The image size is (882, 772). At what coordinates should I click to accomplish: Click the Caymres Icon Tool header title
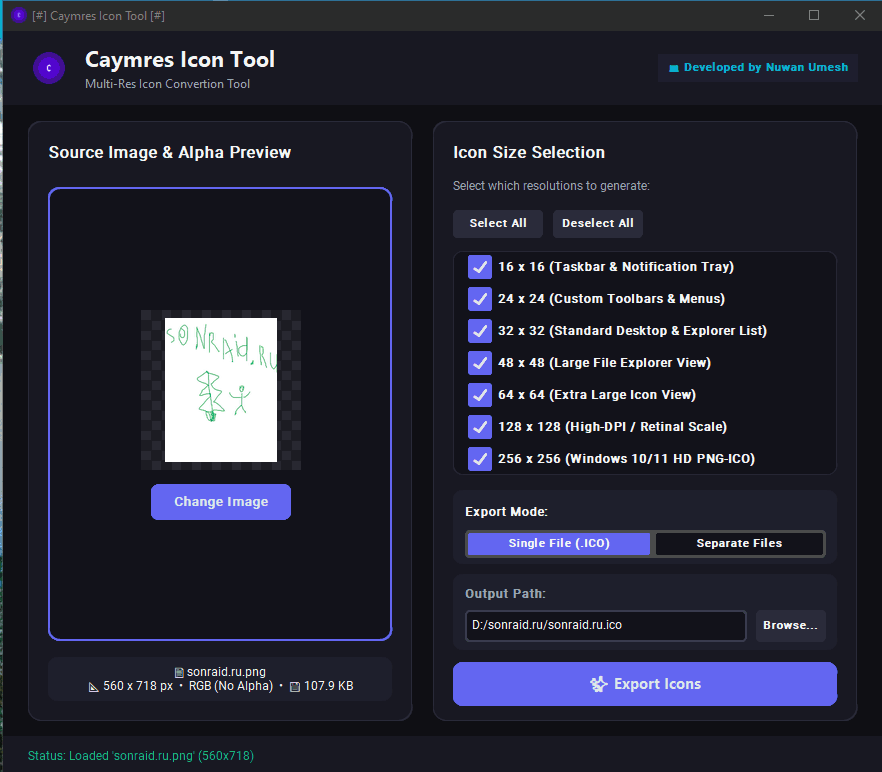pyautogui.click(x=180, y=60)
